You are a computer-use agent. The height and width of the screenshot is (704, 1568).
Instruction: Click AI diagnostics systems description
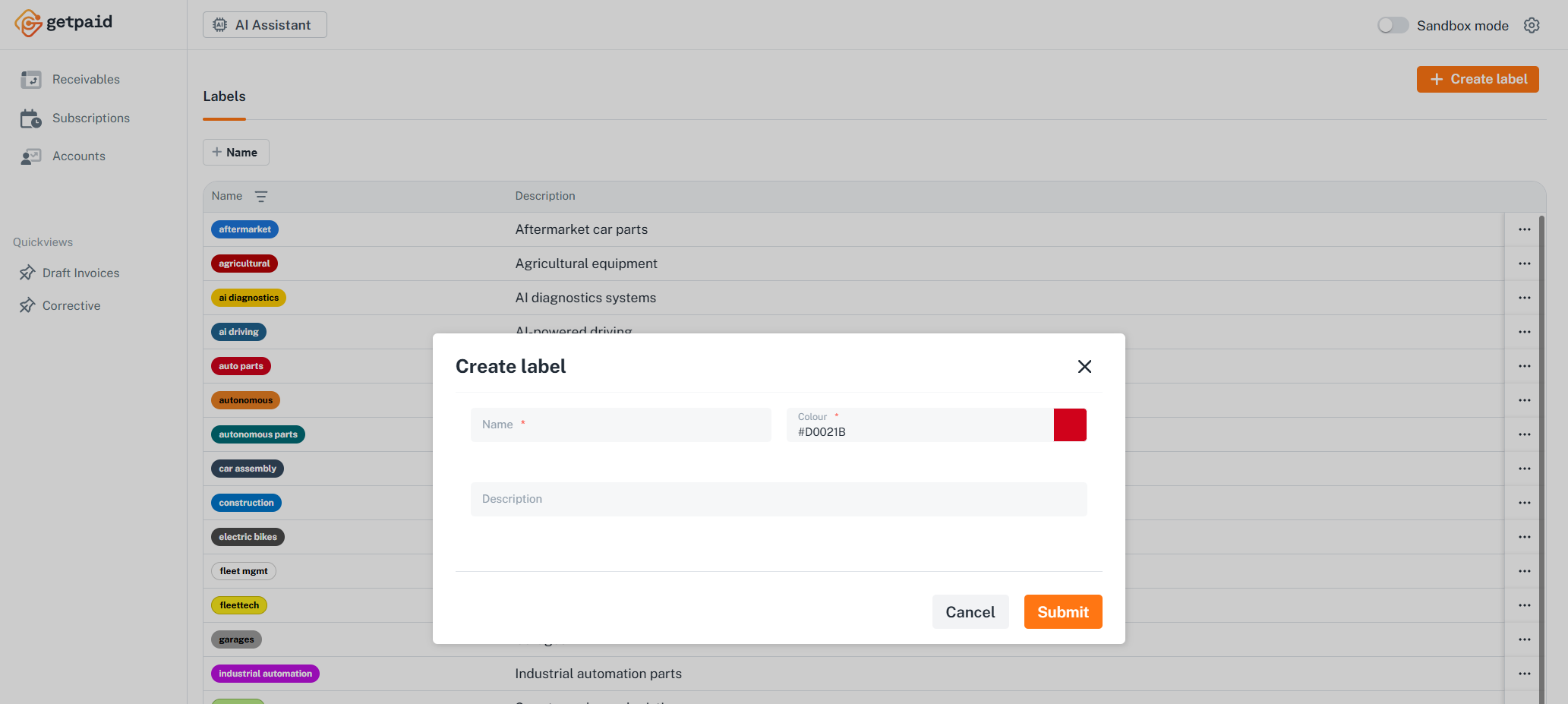pyautogui.click(x=585, y=298)
